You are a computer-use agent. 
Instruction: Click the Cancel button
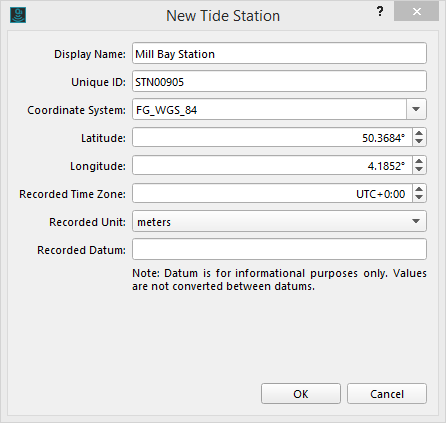tap(387, 394)
